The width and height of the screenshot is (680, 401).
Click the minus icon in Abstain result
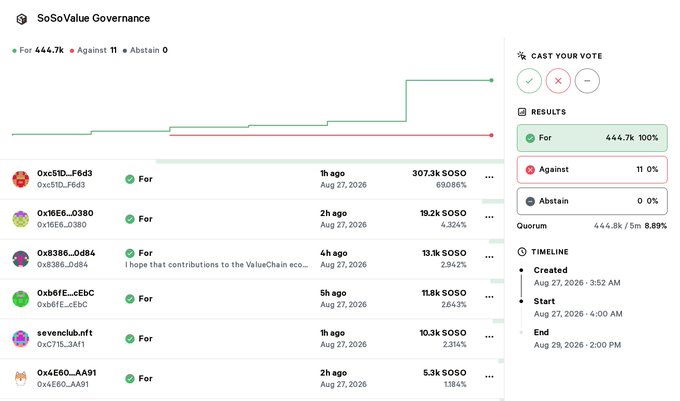(x=530, y=202)
